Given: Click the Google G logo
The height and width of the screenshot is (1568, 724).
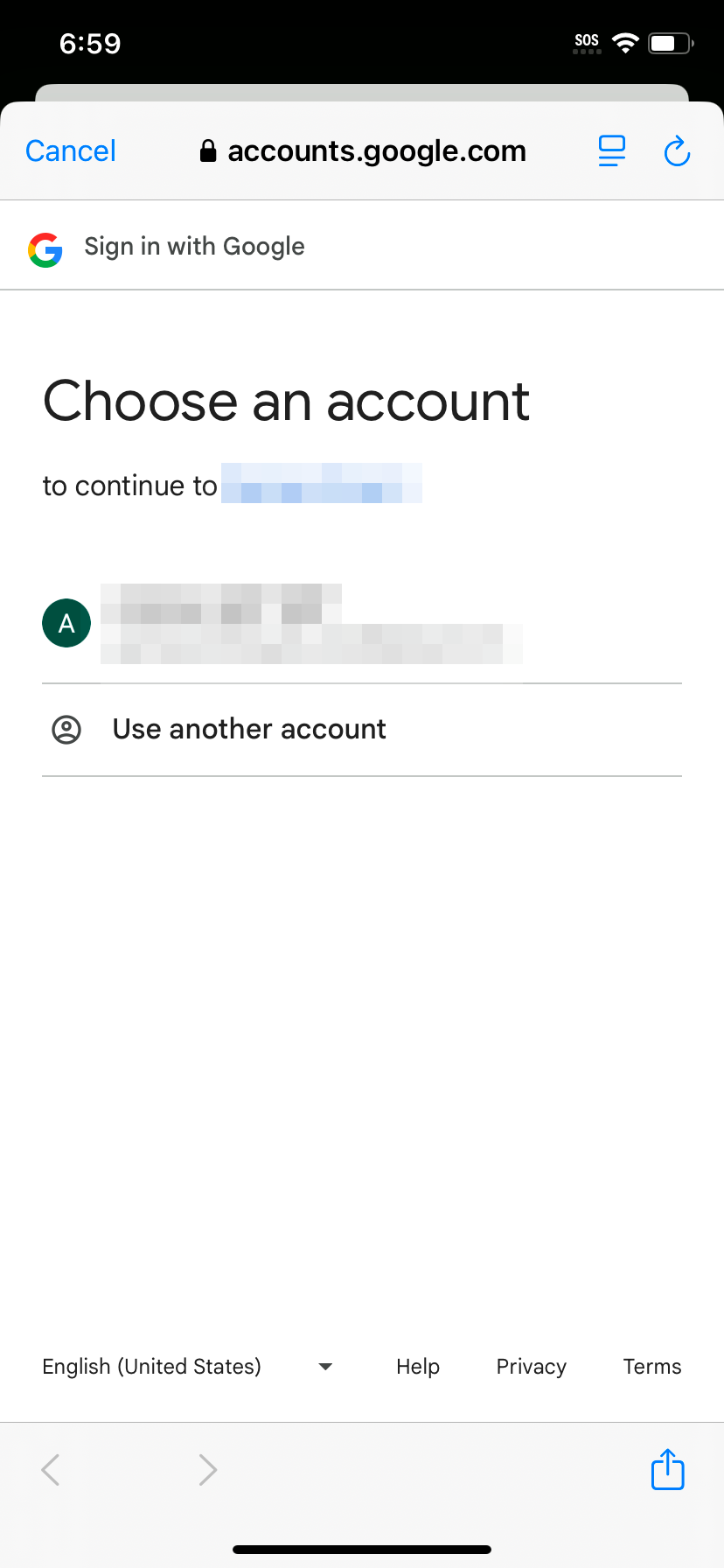Looking at the screenshot, I should pos(45,249).
